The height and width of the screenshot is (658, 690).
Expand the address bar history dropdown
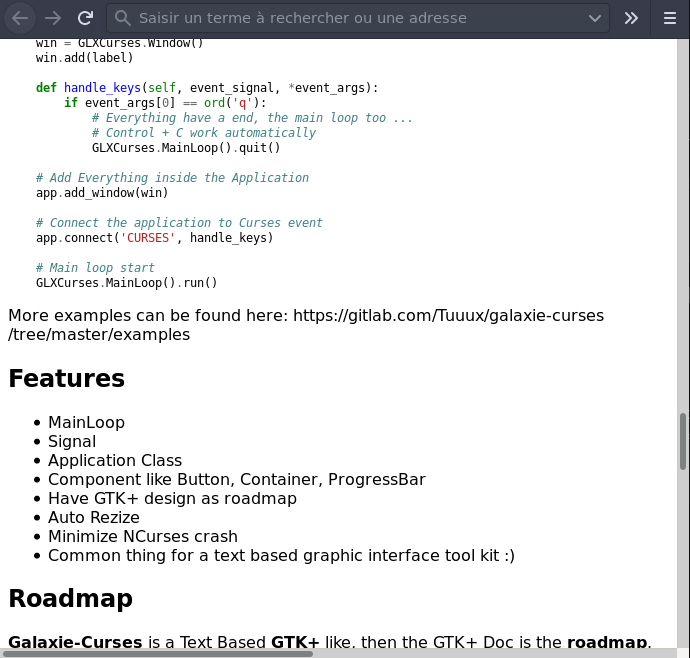coord(596,18)
